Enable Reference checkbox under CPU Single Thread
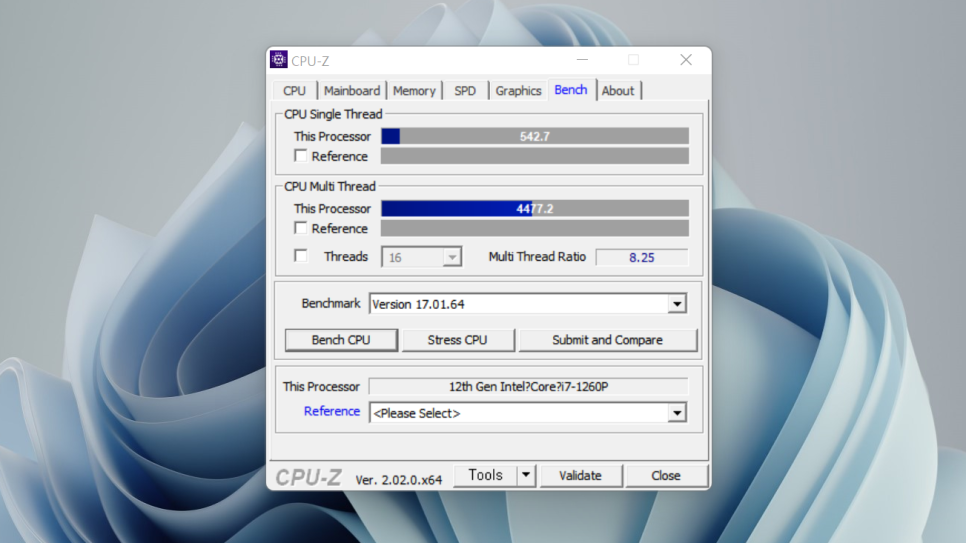The image size is (966, 543). (x=301, y=156)
